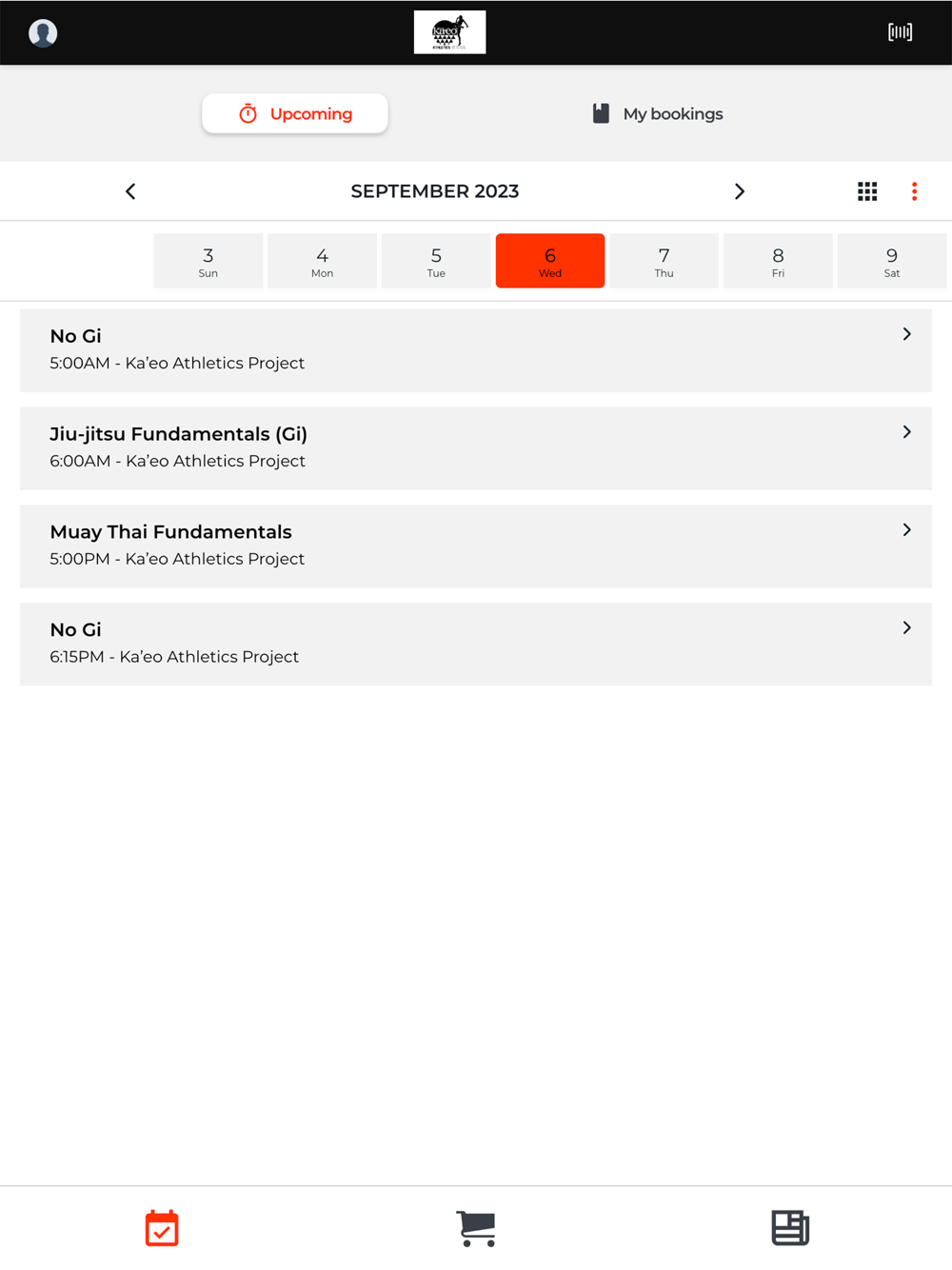Select Wednesday 6 date
Image resolution: width=952 pixels, height=1270 pixels.
tap(550, 261)
